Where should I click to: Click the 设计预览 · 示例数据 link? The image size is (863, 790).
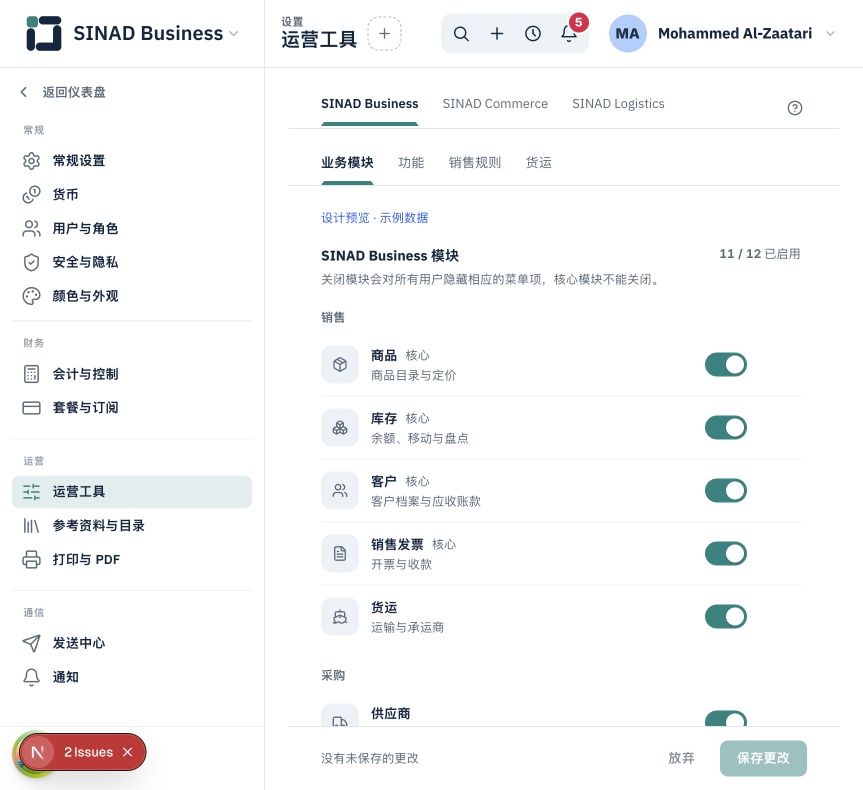(x=374, y=218)
